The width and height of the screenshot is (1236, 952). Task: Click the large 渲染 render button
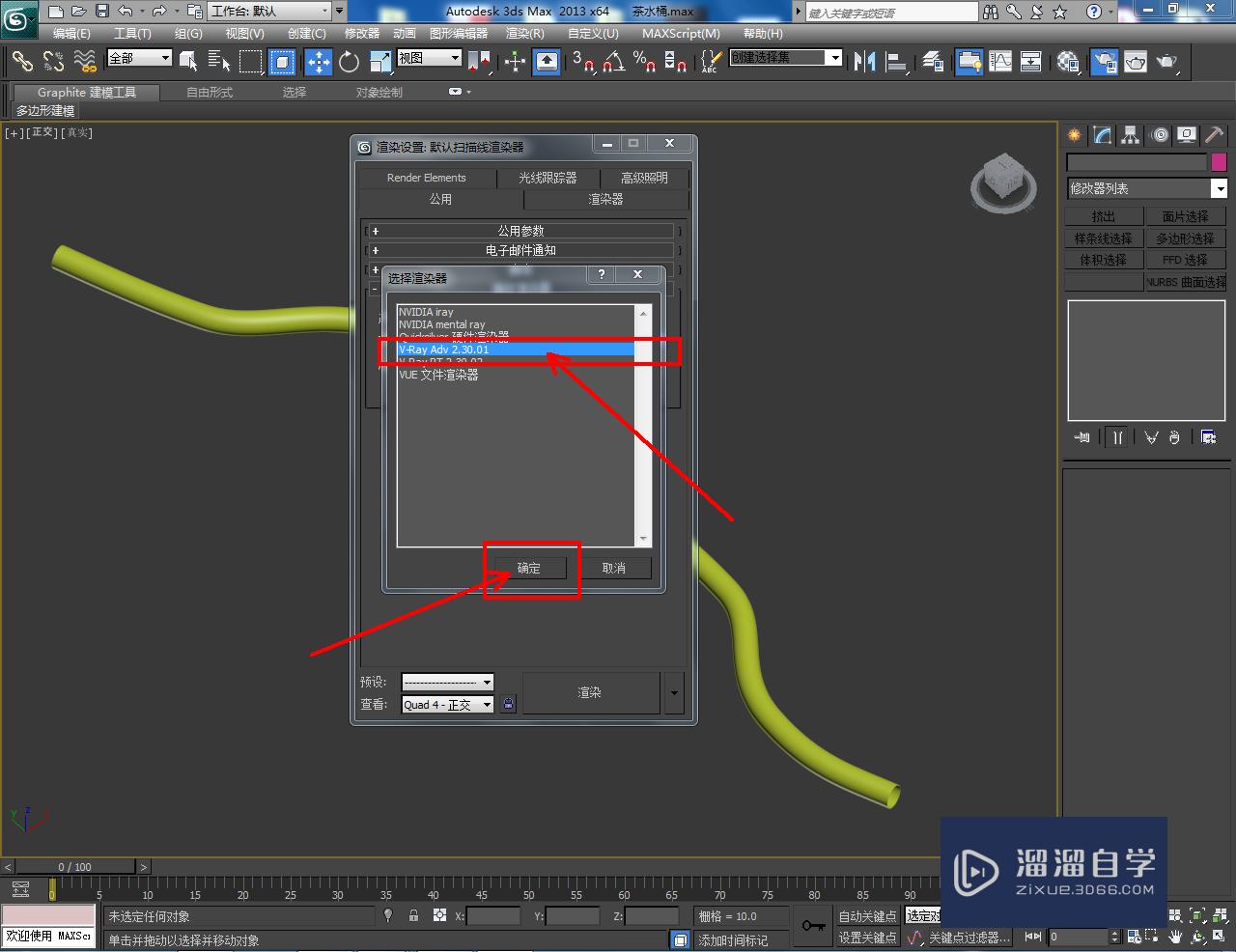590,693
